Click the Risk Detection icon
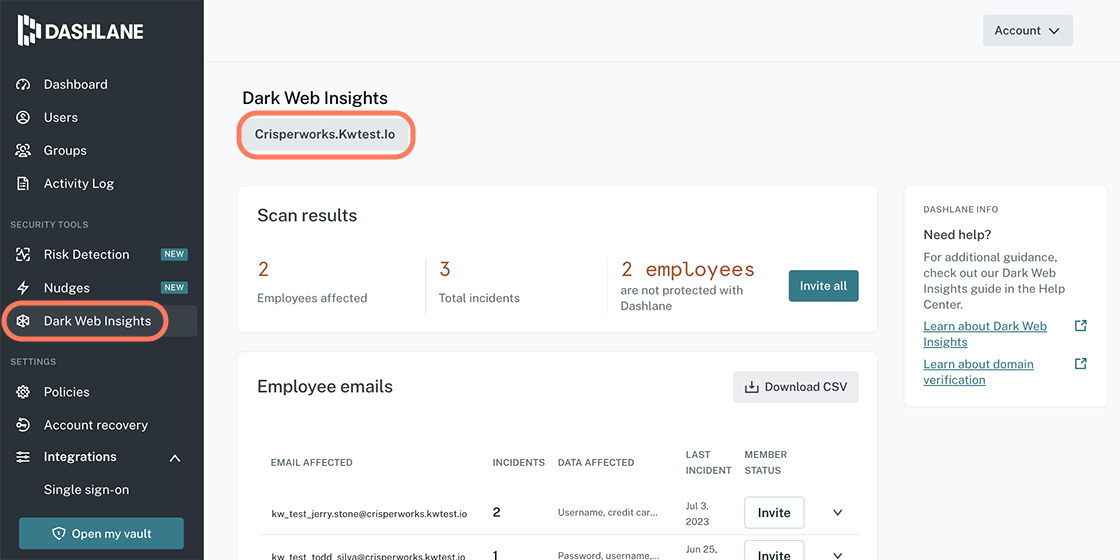This screenshot has width=1120, height=560. click(x=24, y=254)
